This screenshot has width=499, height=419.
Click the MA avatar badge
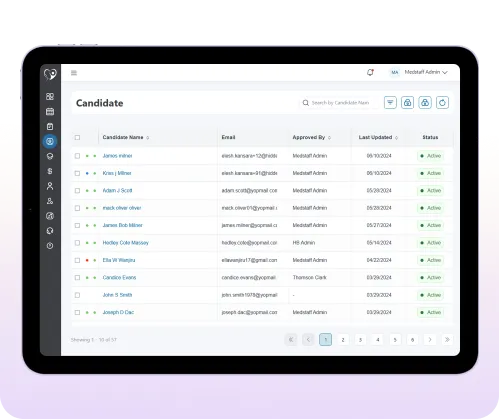395,72
